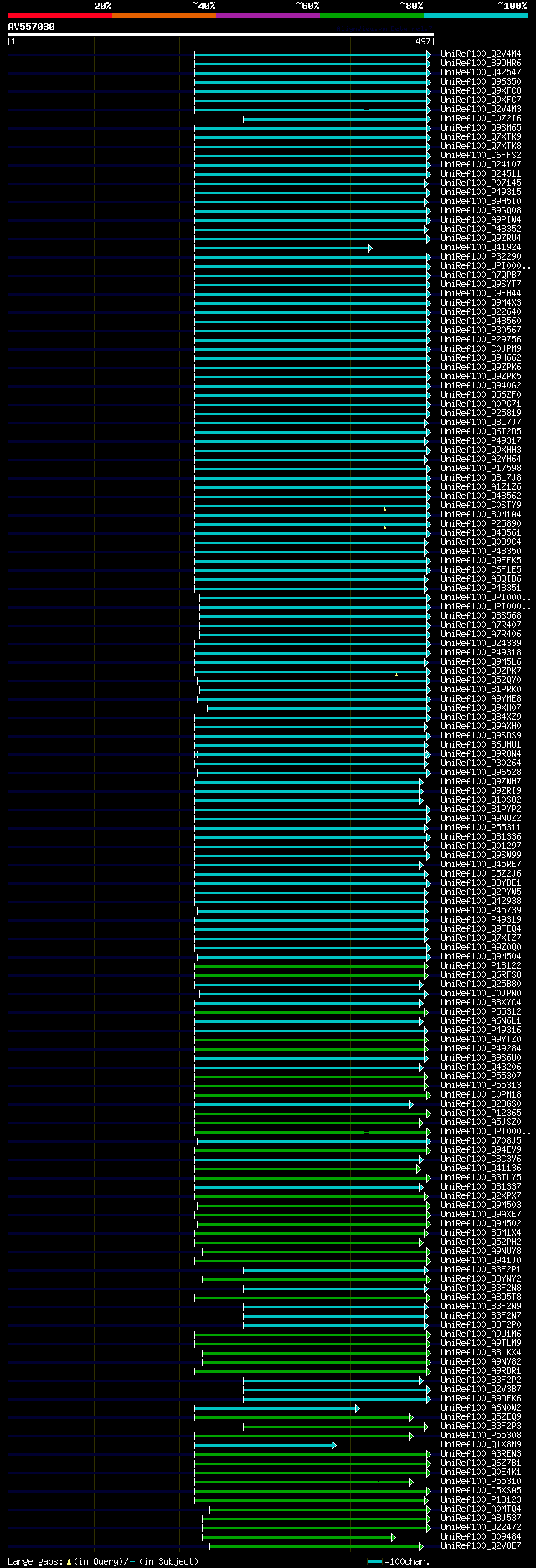The image size is (536, 1568).
Task: Select label UniRef100_Q6T2D5
Action: pyautogui.click(x=481, y=431)
